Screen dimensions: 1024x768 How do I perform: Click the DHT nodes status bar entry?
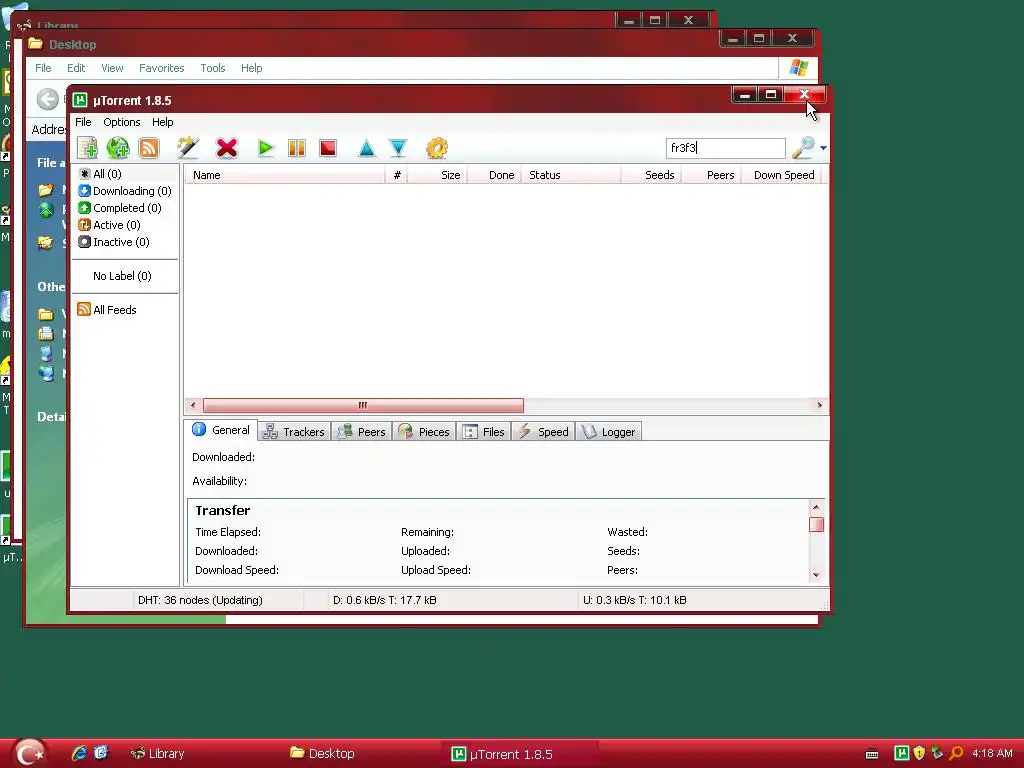(200, 600)
